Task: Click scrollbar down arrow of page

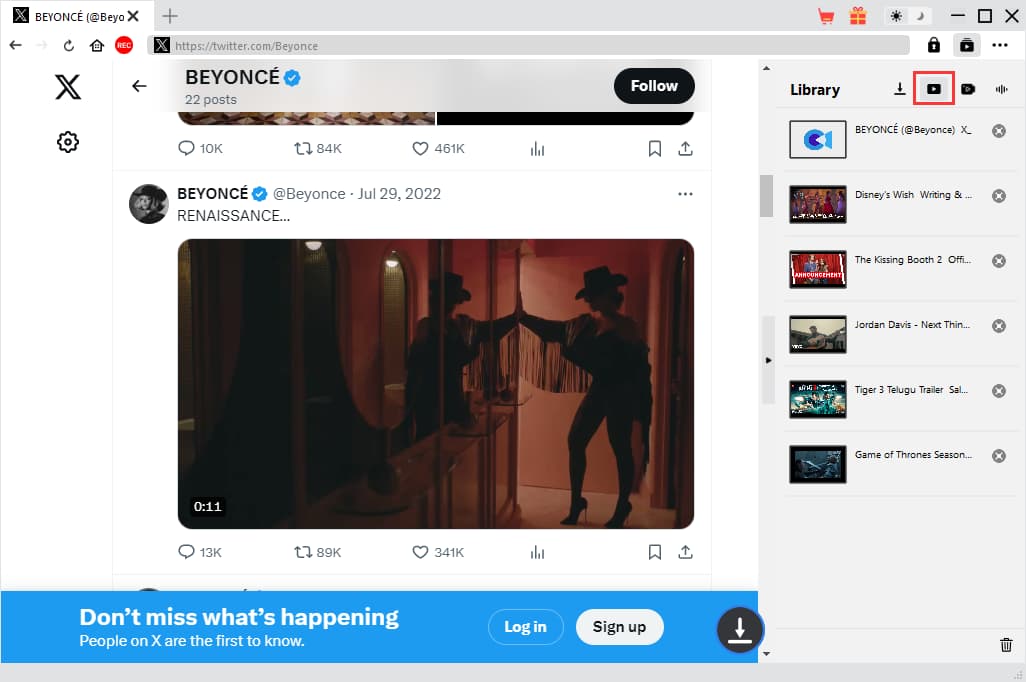Action: pyautogui.click(x=766, y=653)
